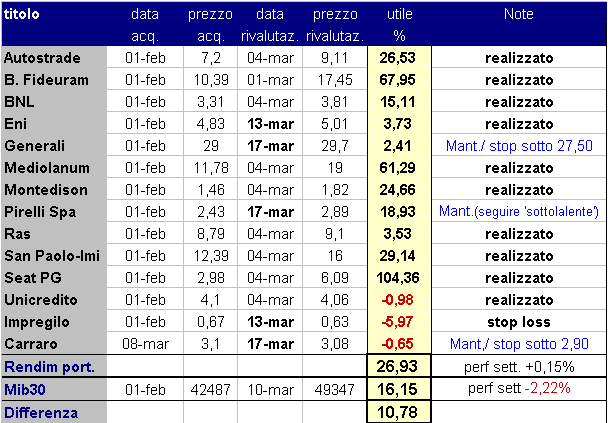Screen dimensions: 608x423
Task: Click the 4,06 revaluation price for Unicredito
Action: (335, 300)
